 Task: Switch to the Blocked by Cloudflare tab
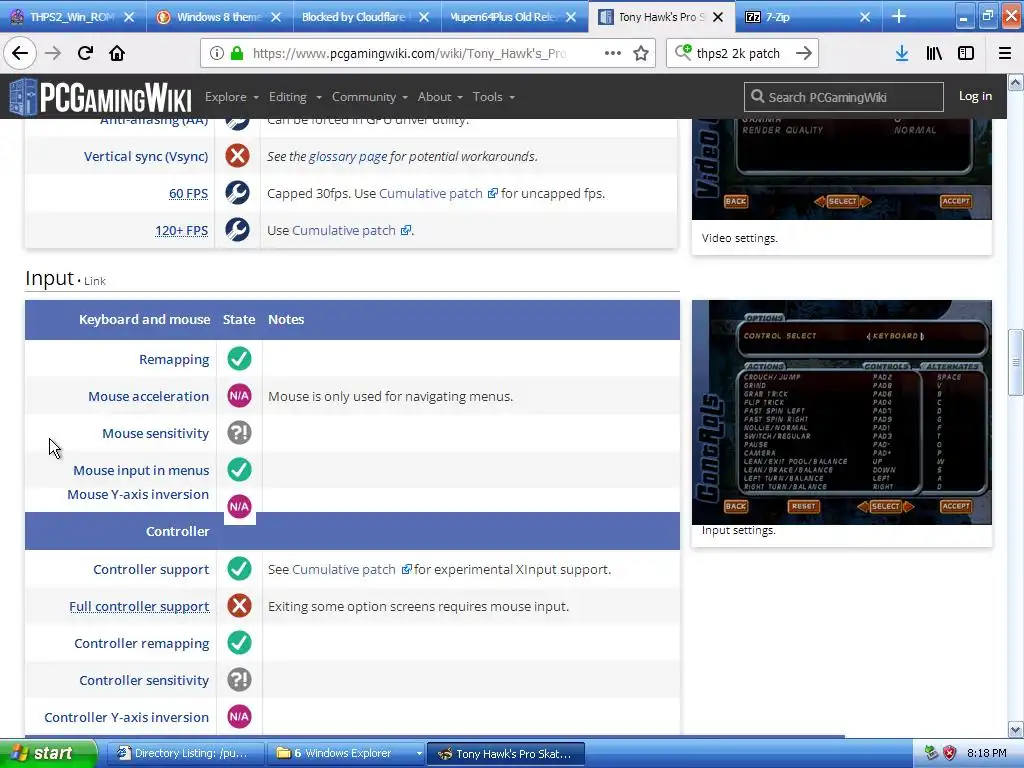tap(364, 17)
